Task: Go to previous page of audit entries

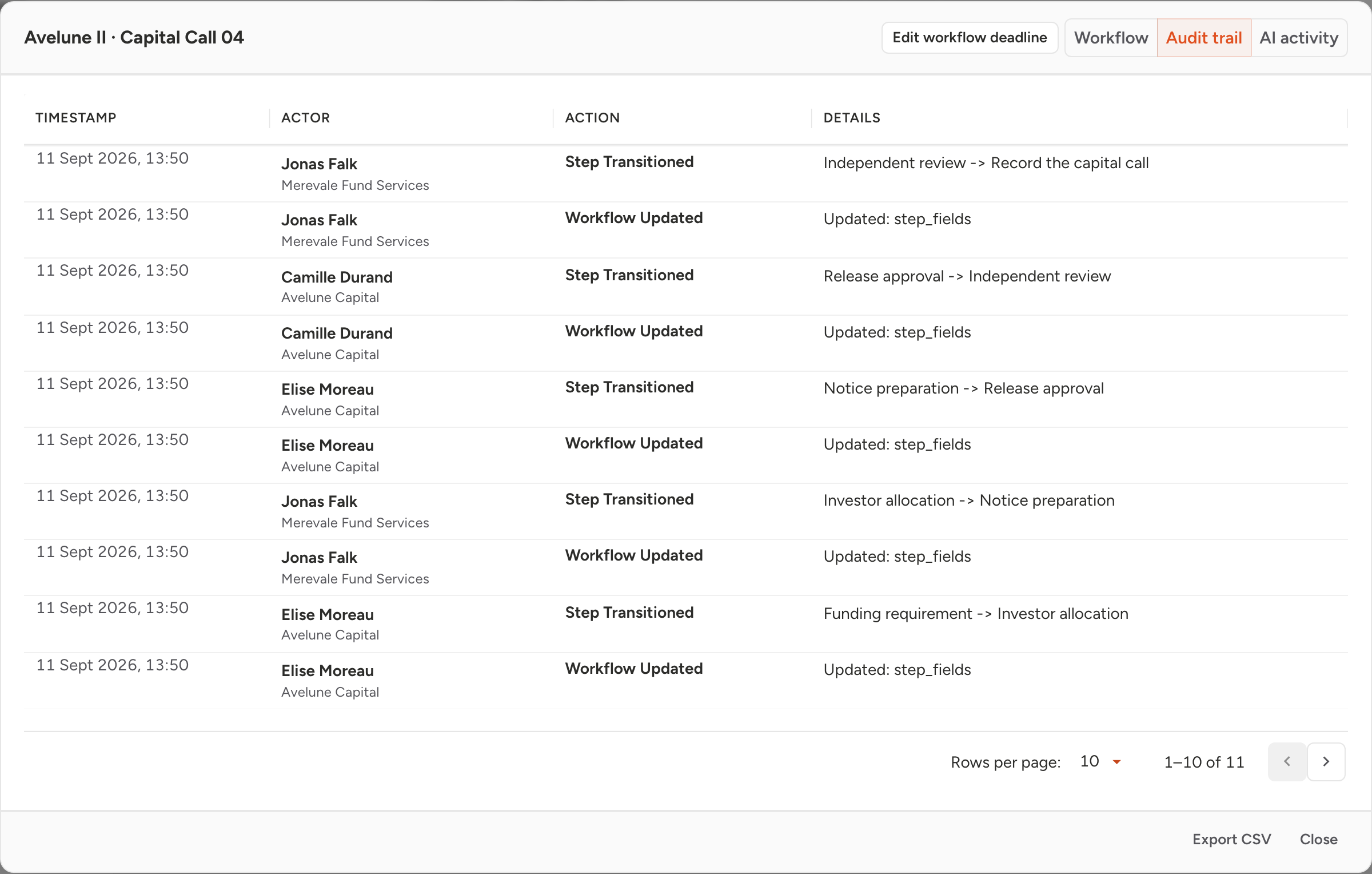Action: (1287, 761)
